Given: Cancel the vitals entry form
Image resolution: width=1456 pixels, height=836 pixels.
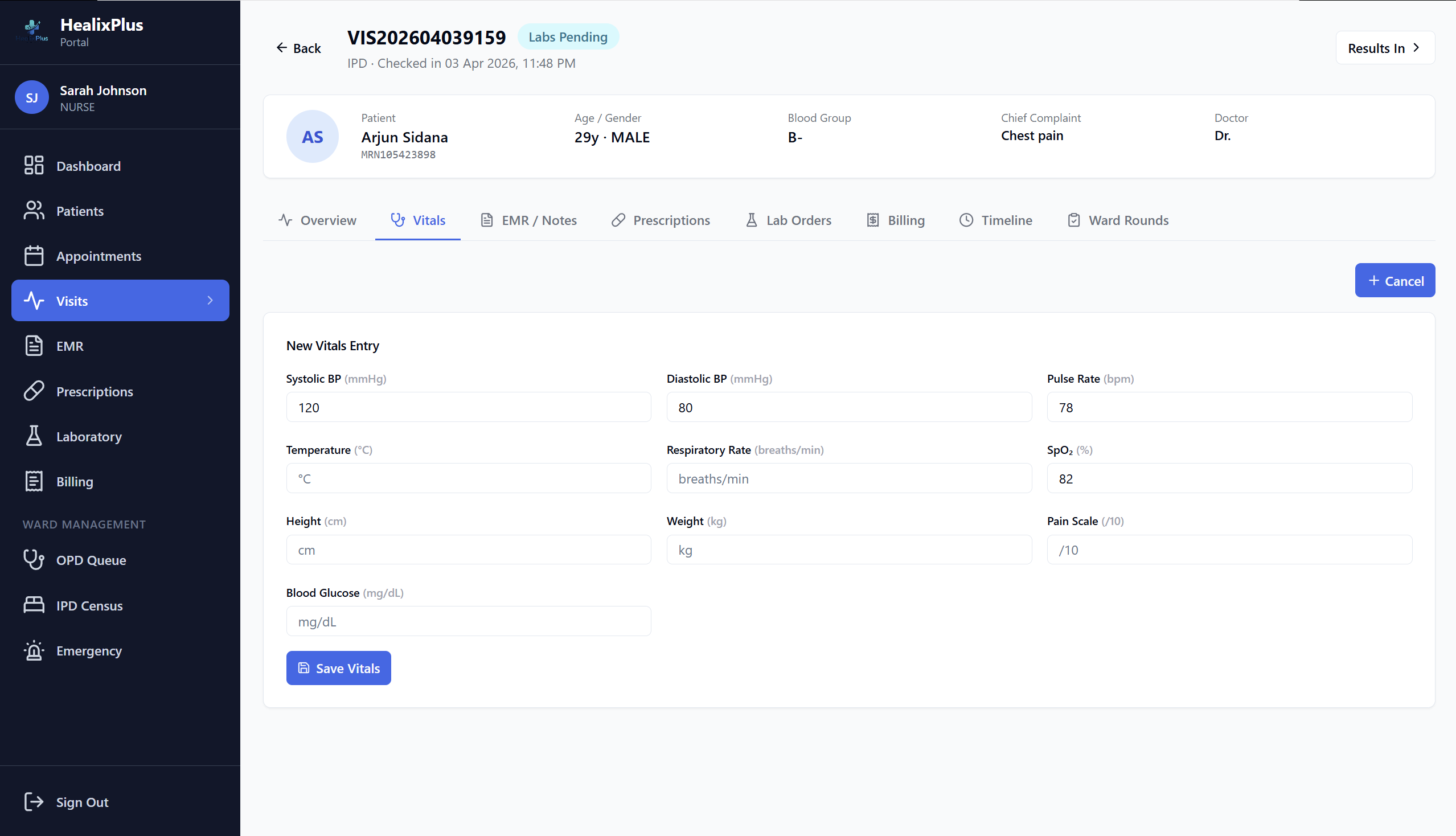Looking at the screenshot, I should [1395, 280].
